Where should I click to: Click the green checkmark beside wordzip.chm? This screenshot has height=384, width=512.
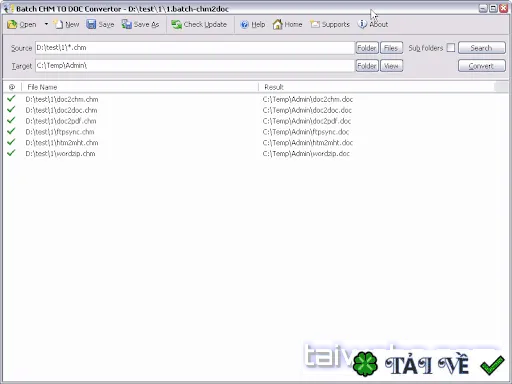[x=11, y=153]
